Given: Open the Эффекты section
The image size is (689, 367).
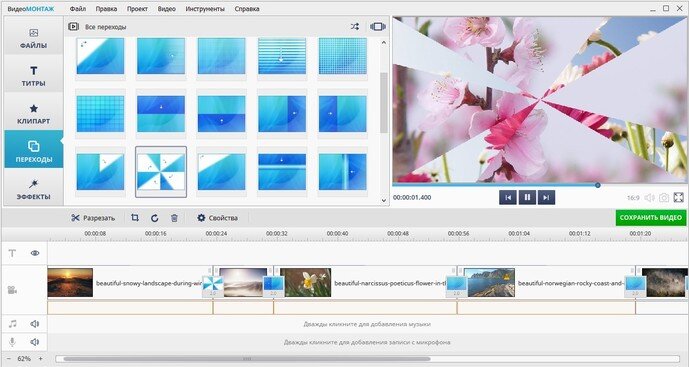Looking at the screenshot, I should click(33, 189).
